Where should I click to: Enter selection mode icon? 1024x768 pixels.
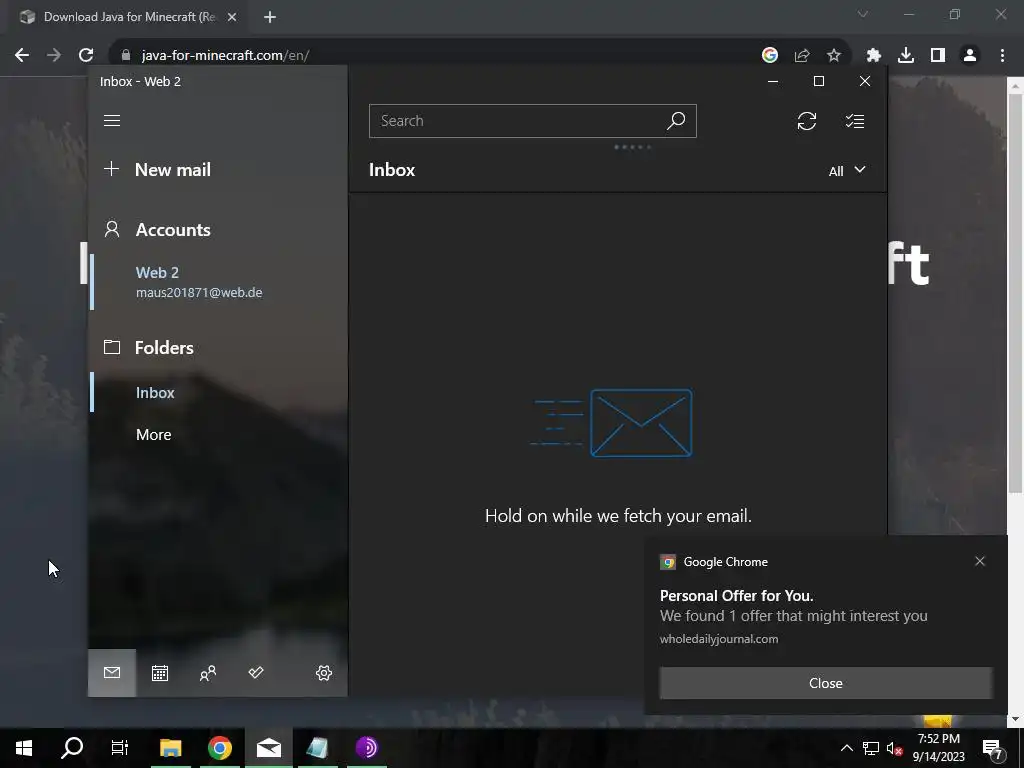point(855,121)
